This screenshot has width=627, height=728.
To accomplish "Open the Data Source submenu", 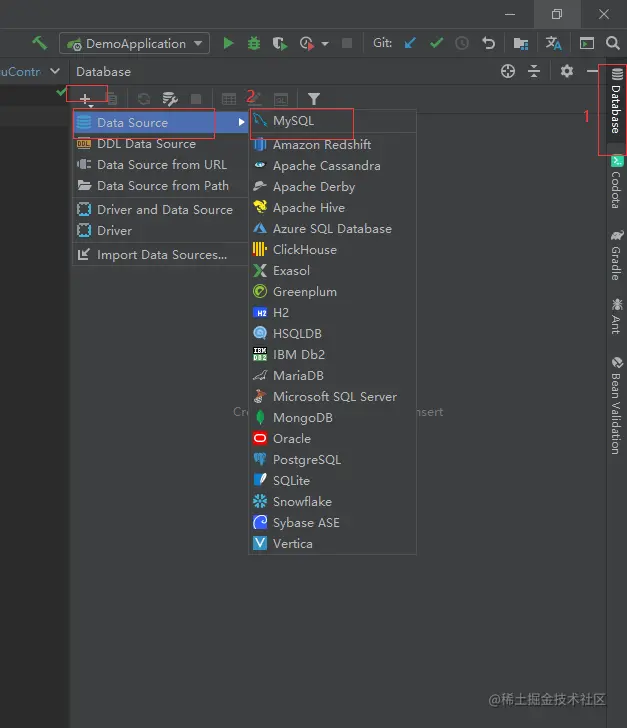I will pyautogui.click(x=161, y=122).
